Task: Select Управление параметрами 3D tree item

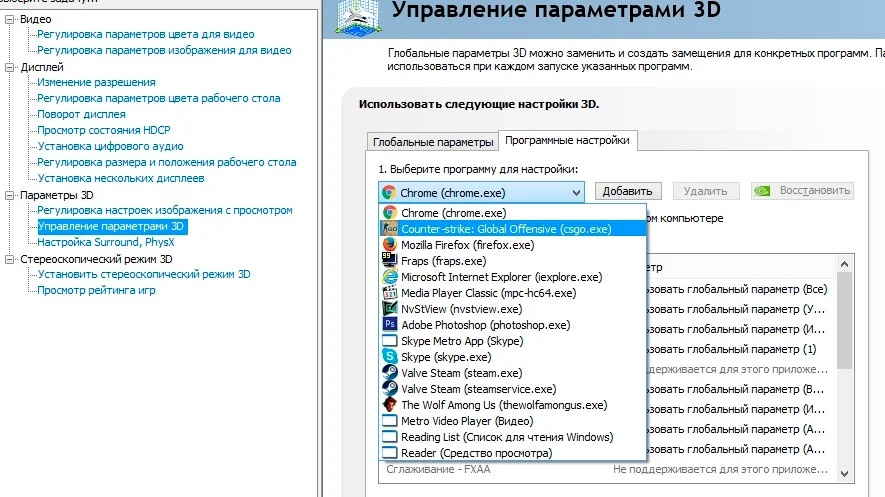Action: [111, 226]
